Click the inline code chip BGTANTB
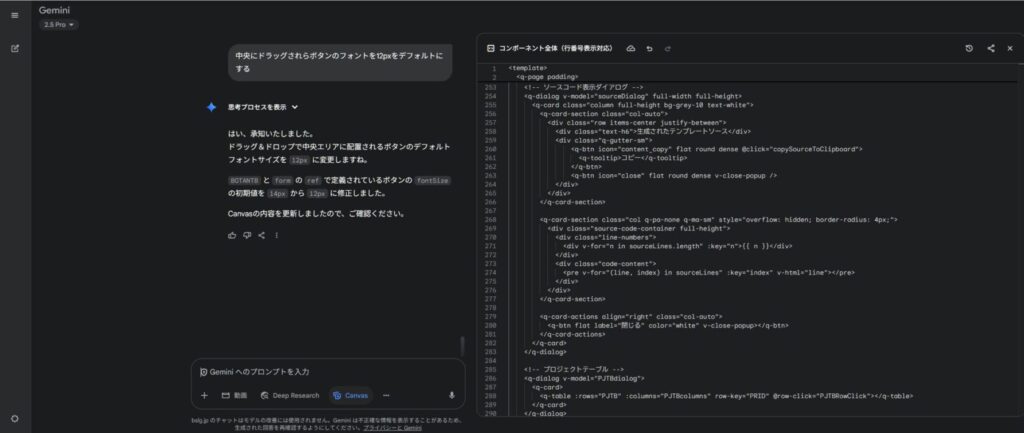The width and height of the screenshot is (1024, 433). (244, 180)
